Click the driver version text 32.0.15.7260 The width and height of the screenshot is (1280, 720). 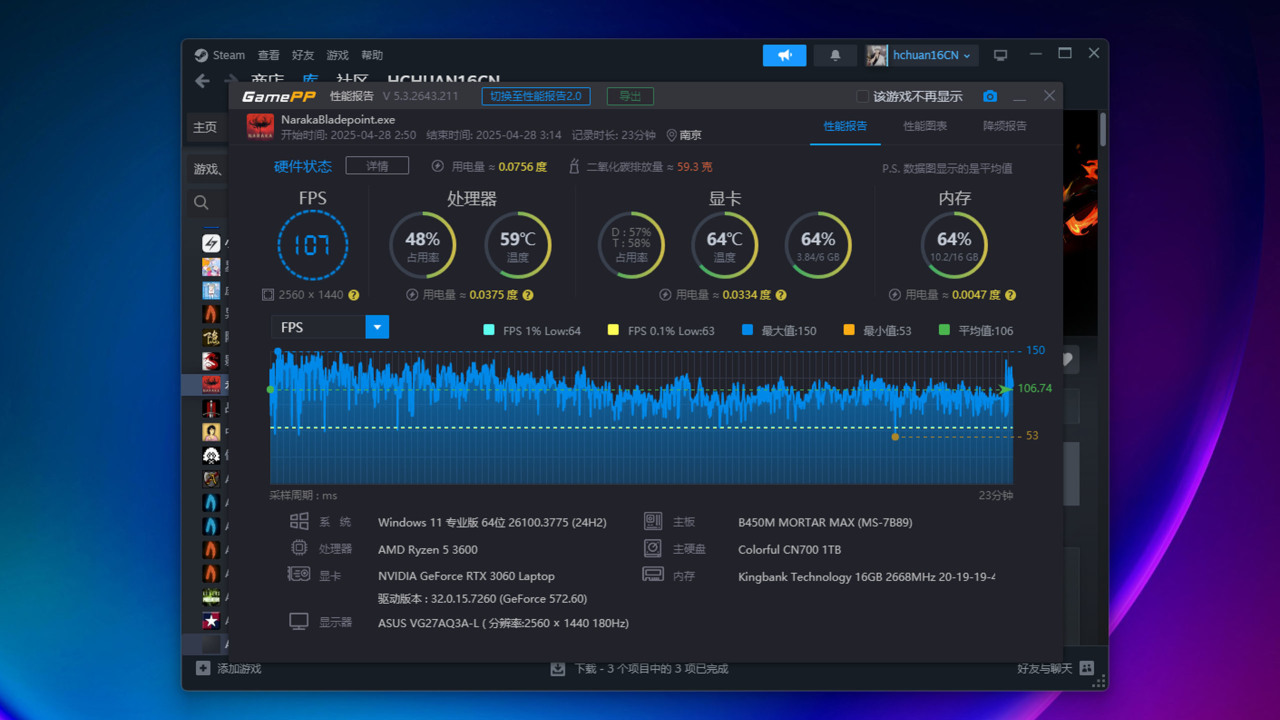[x=482, y=599]
